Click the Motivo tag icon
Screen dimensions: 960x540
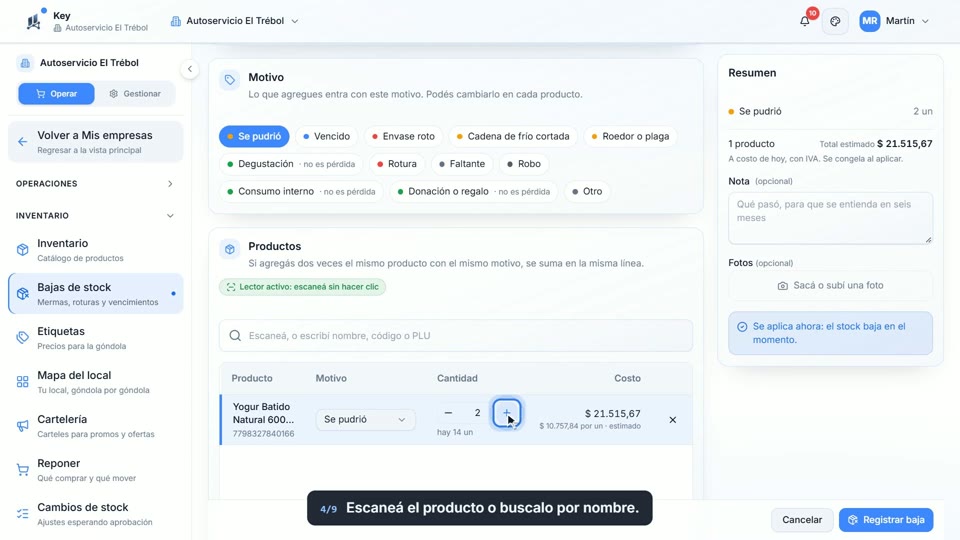click(x=230, y=80)
